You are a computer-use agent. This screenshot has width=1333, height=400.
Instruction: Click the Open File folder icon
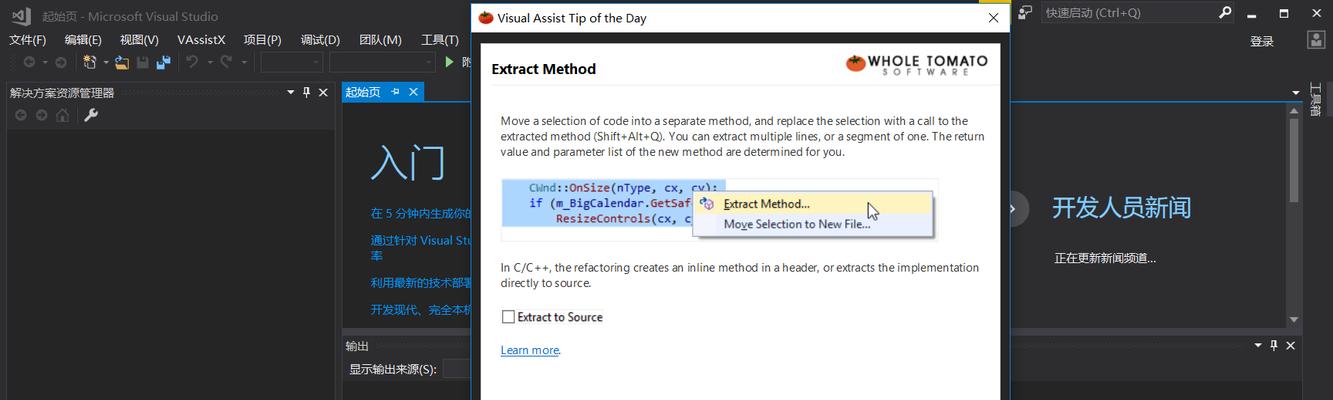(x=122, y=62)
